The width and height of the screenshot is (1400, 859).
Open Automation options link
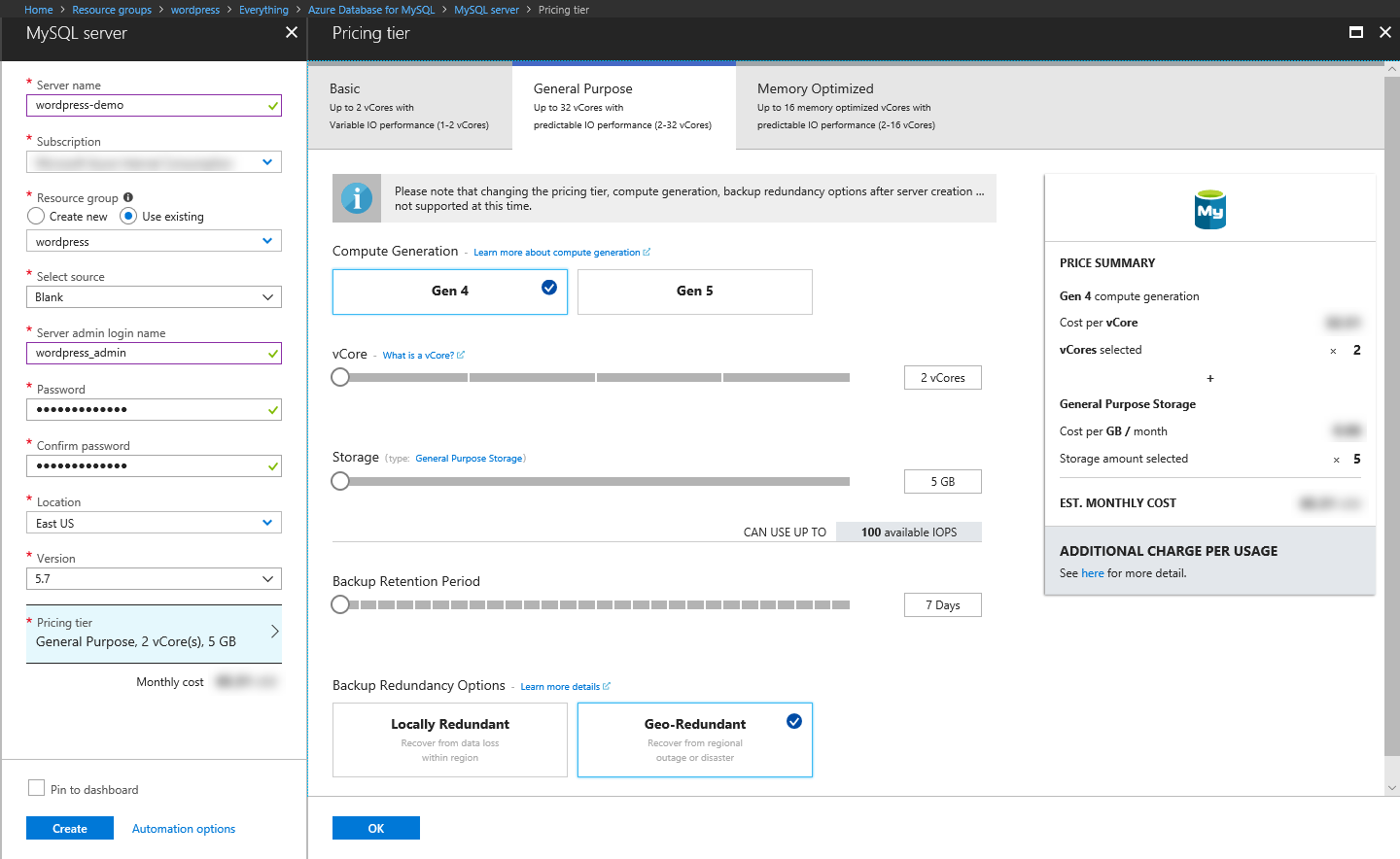[x=184, y=829]
